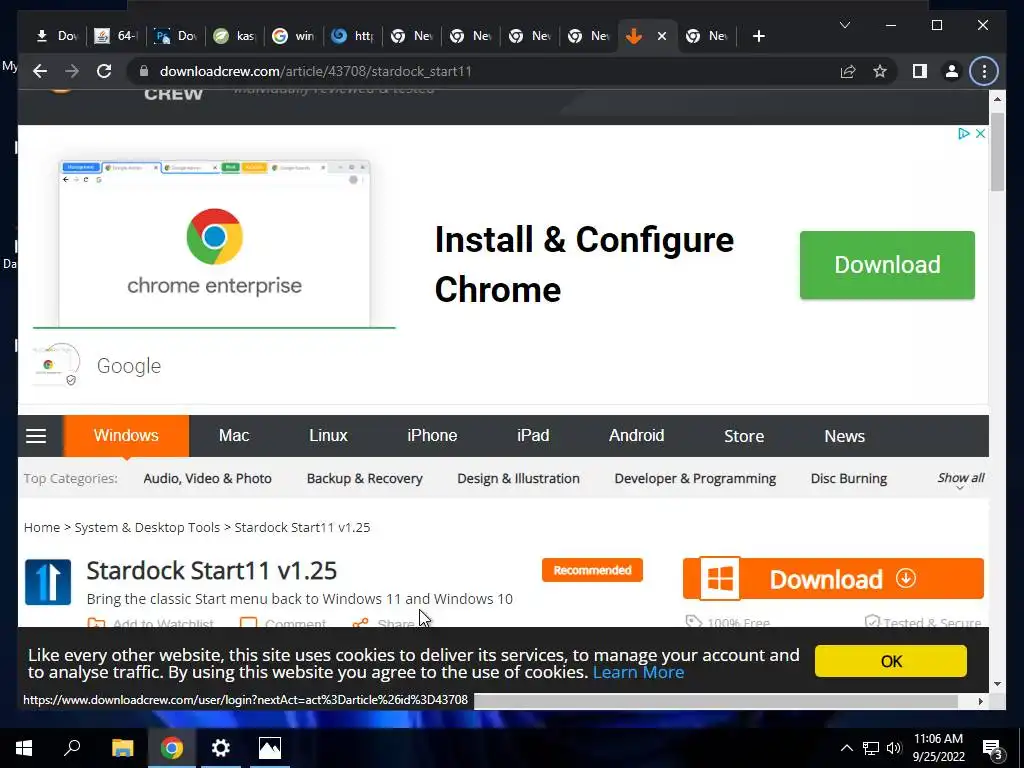Show hidden system tray icons
The image size is (1024, 768).
pos(846,748)
